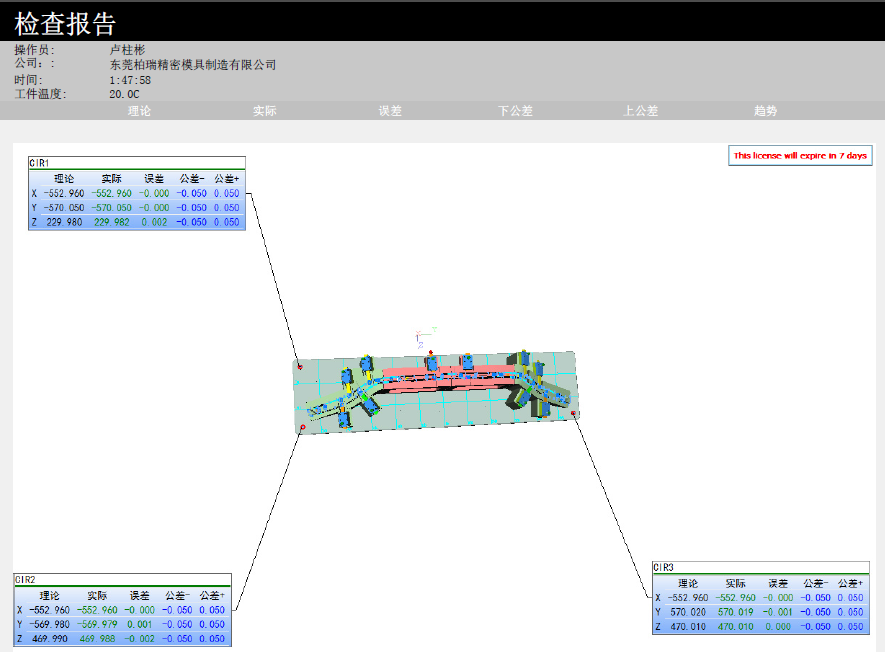Click the 趋势 column header in gray bar
Screen dimensions: 885x652
point(765,111)
